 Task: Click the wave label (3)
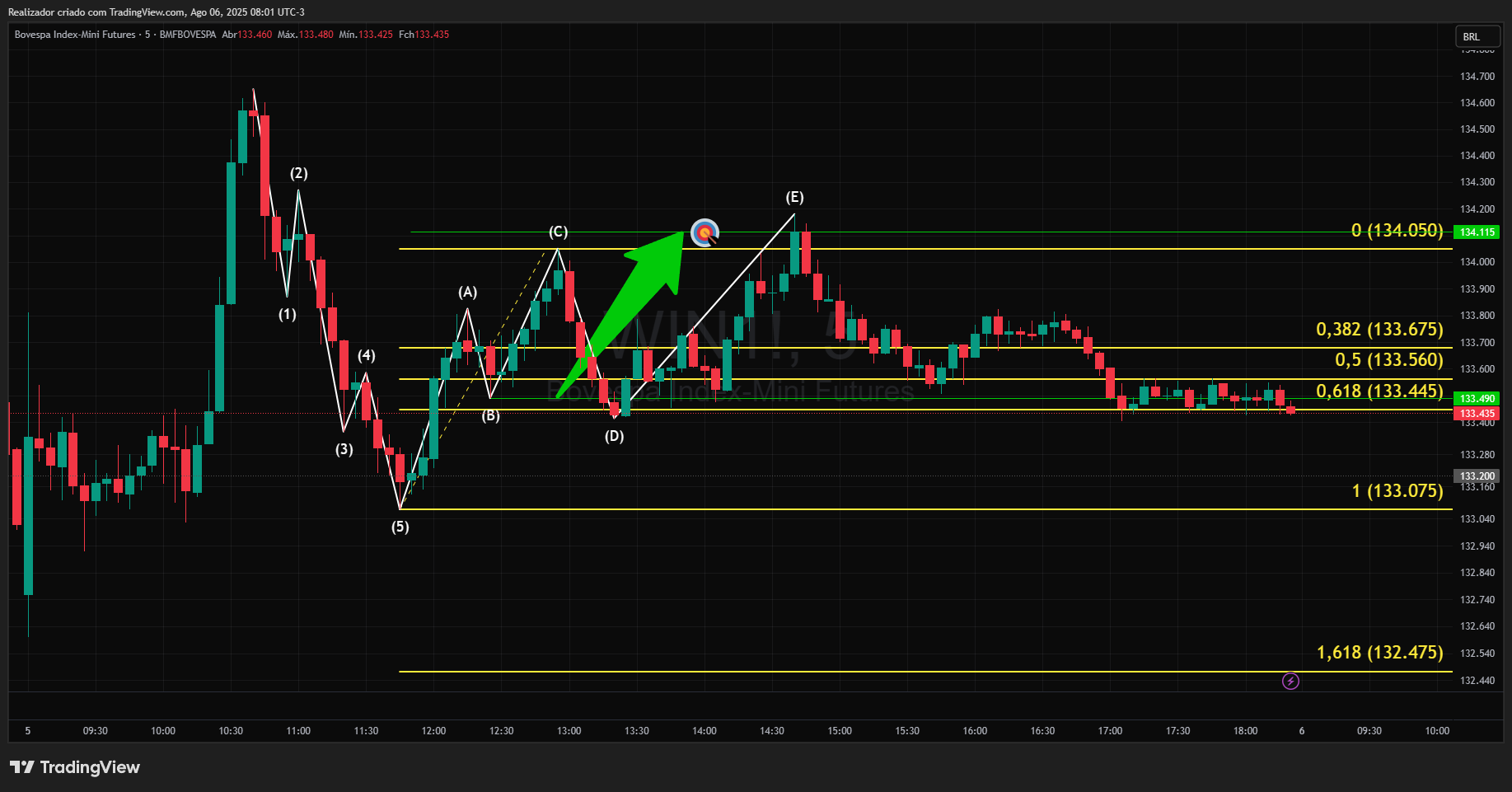click(344, 449)
